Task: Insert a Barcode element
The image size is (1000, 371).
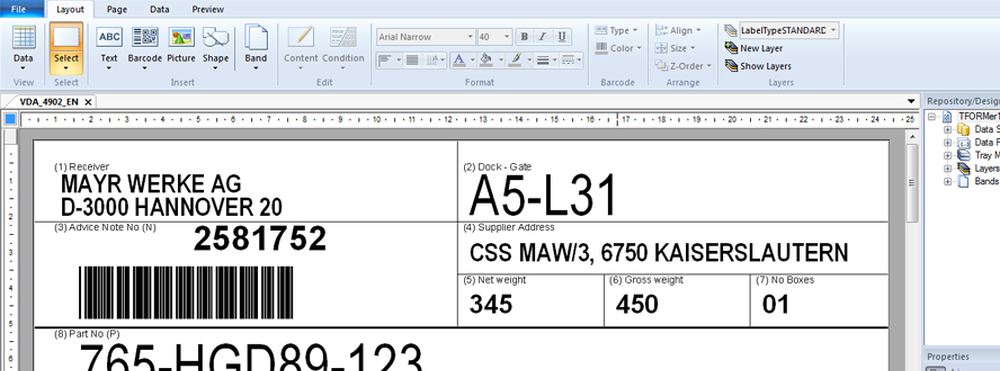Action: 145,48
